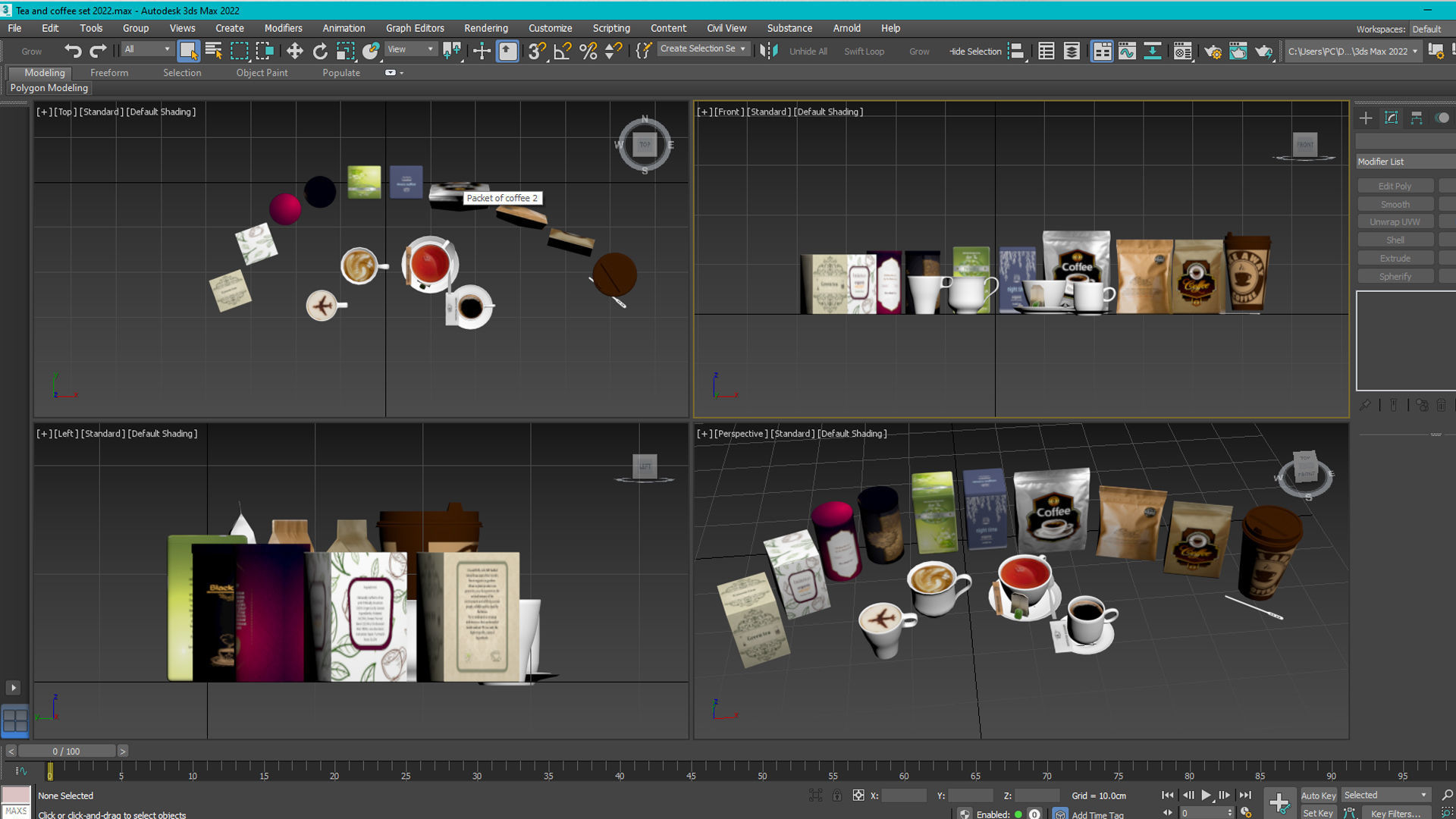The image size is (1456, 819).
Task: Toggle Keyboard Shortcut Override button
Action: pos(507,51)
